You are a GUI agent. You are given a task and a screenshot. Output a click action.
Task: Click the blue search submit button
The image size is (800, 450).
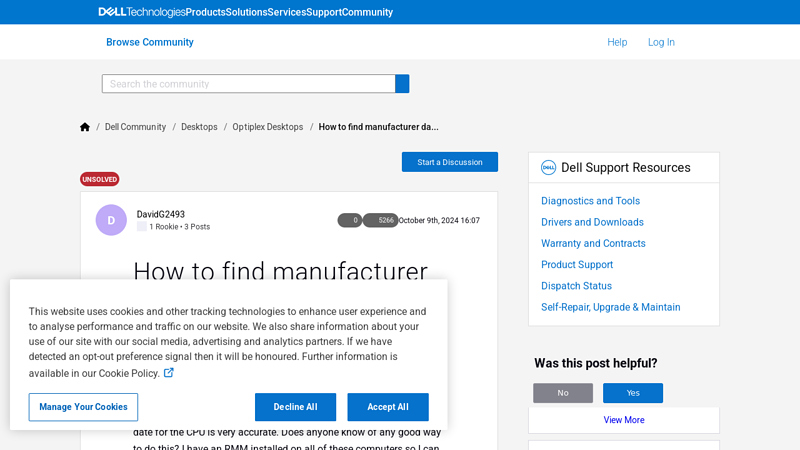coord(402,84)
